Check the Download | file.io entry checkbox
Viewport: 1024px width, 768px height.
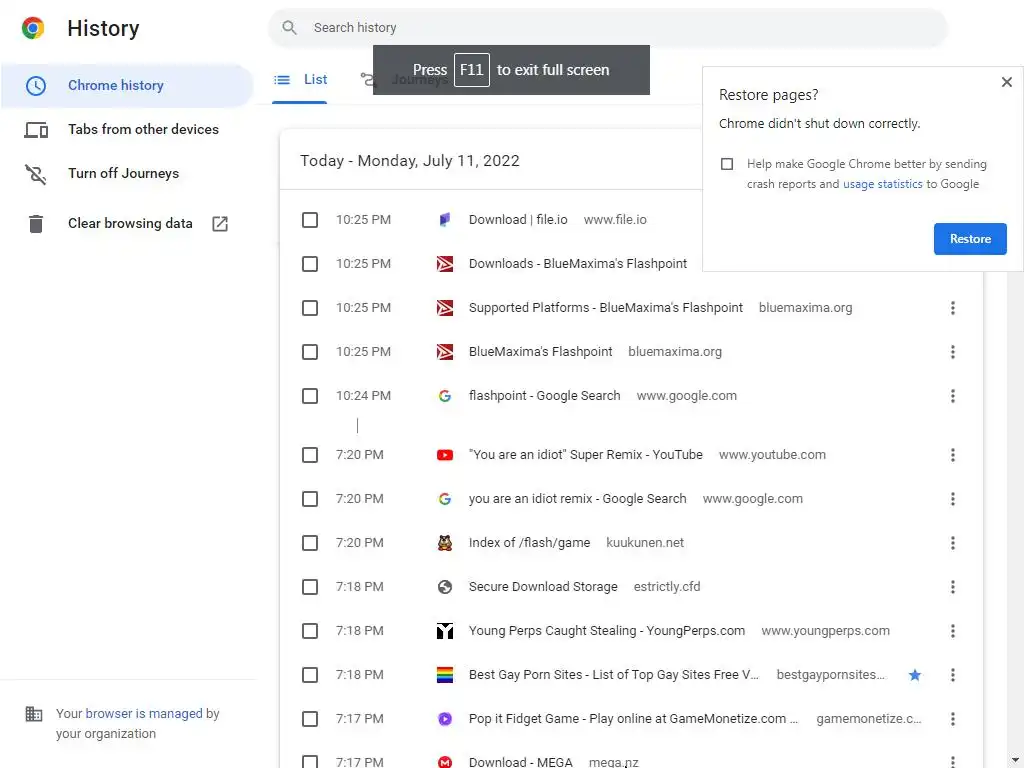tap(310, 220)
